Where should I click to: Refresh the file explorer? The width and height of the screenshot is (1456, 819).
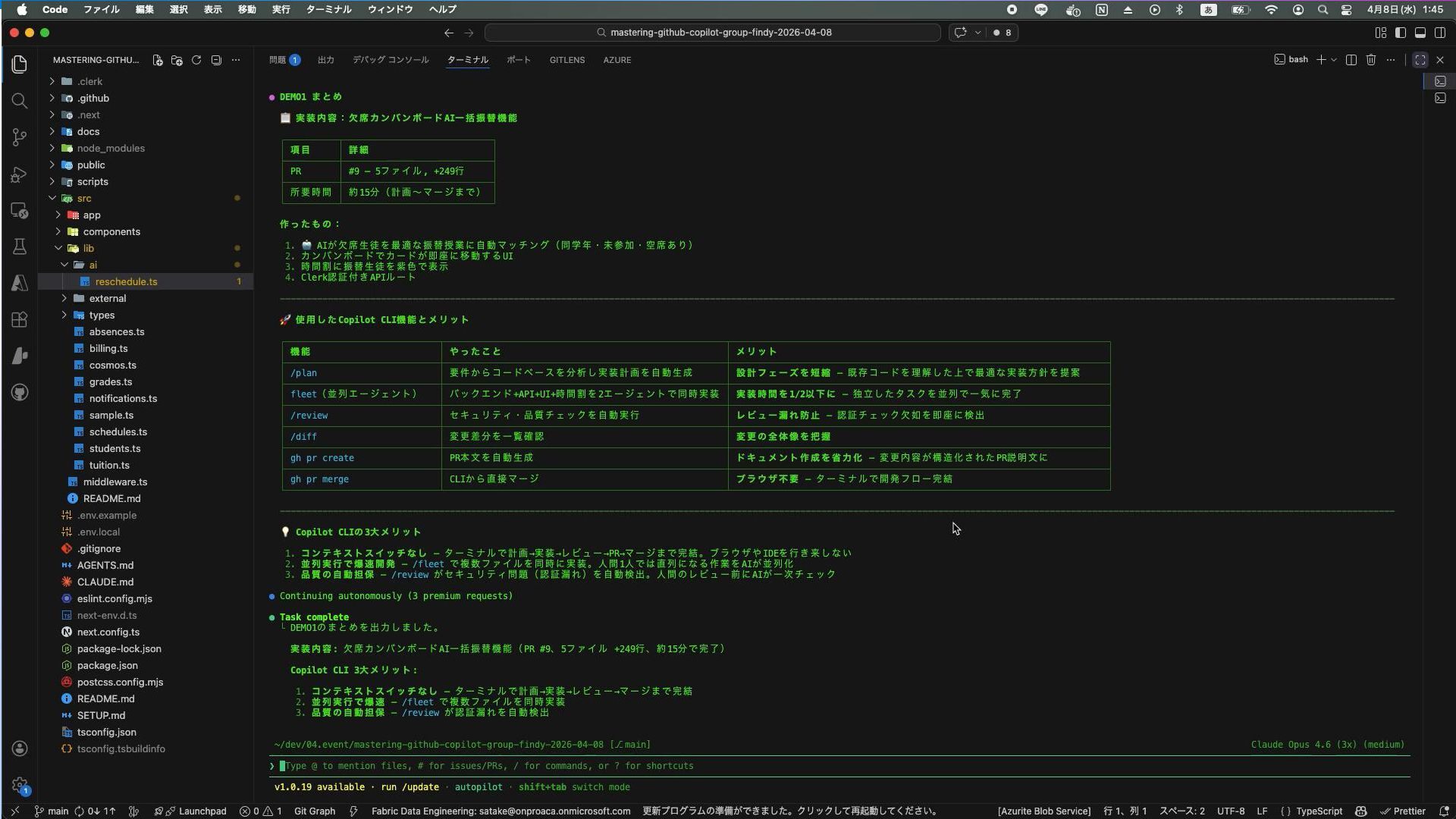tap(196, 60)
